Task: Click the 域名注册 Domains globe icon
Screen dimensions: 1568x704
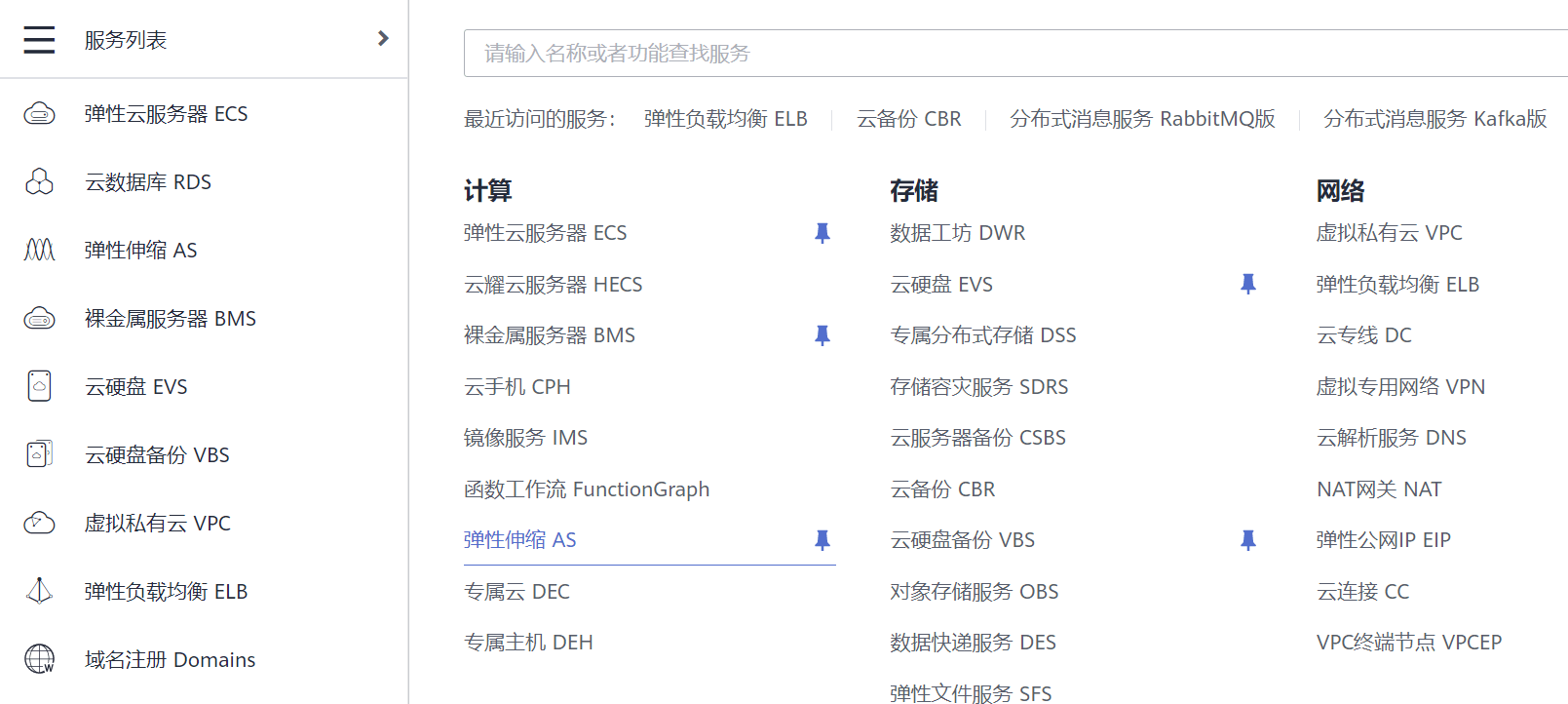Action: tap(39, 659)
